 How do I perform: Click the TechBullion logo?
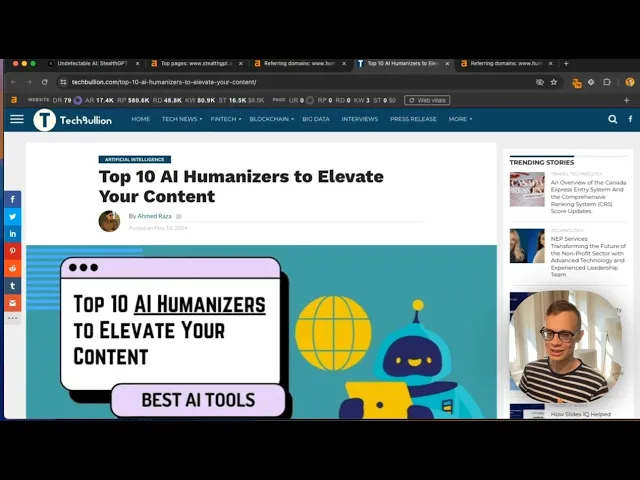click(72, 120)
